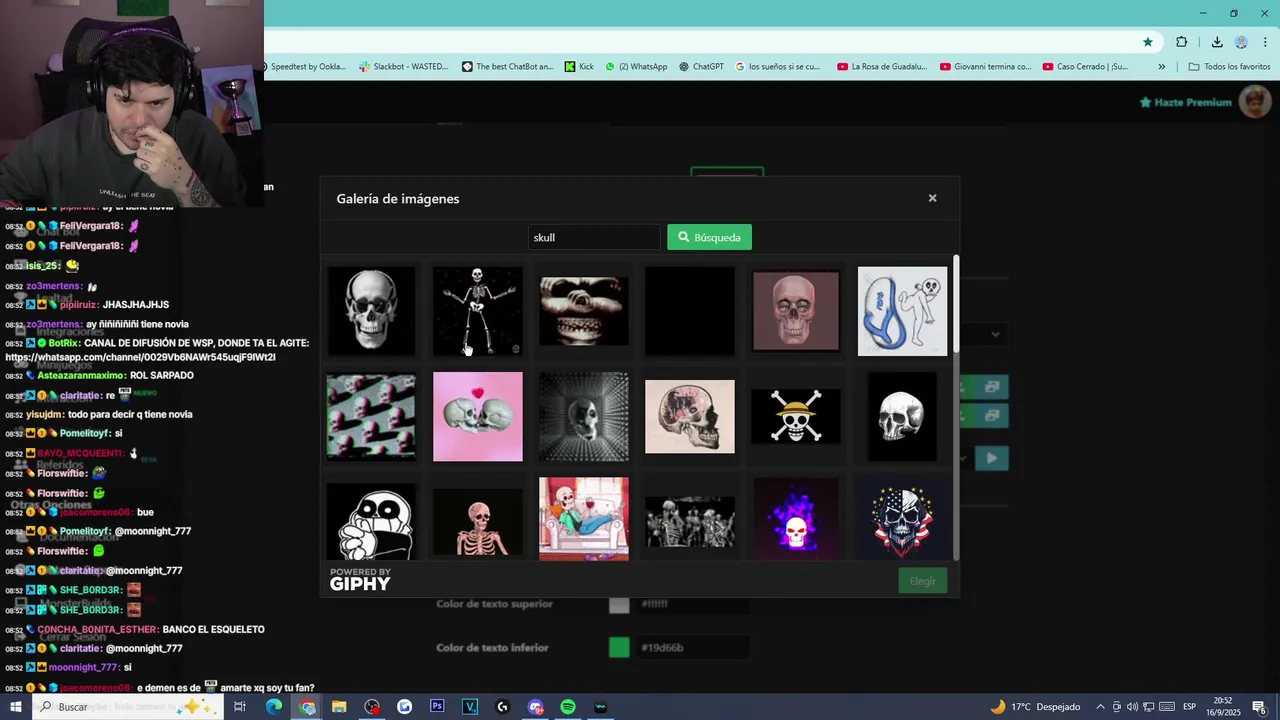Select the skeleton on sofa thumbnail
The height and width of the screenshot is (720, 1280).
click(584, 519)
